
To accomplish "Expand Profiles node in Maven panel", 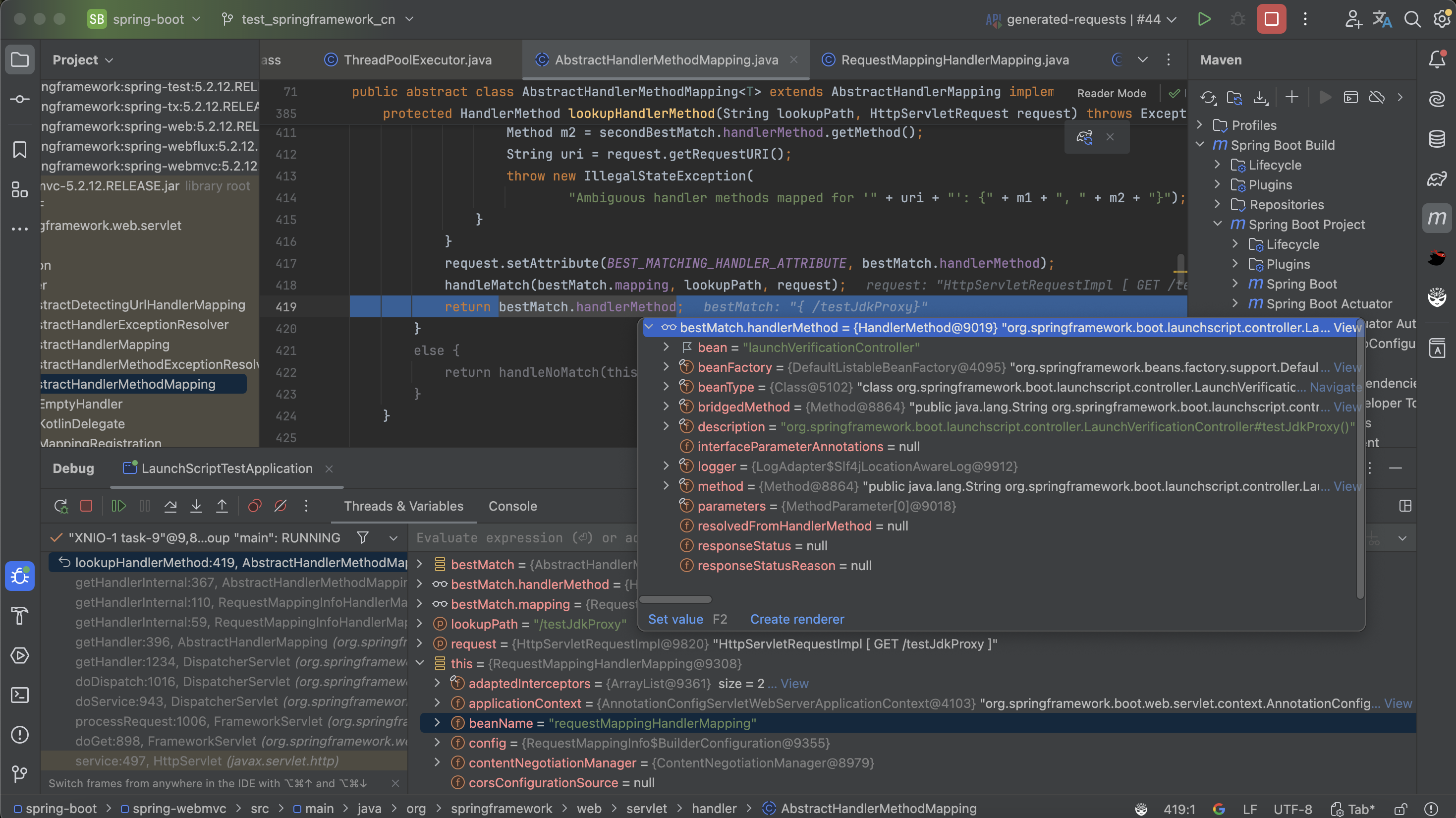I will tap(1200, 125).
